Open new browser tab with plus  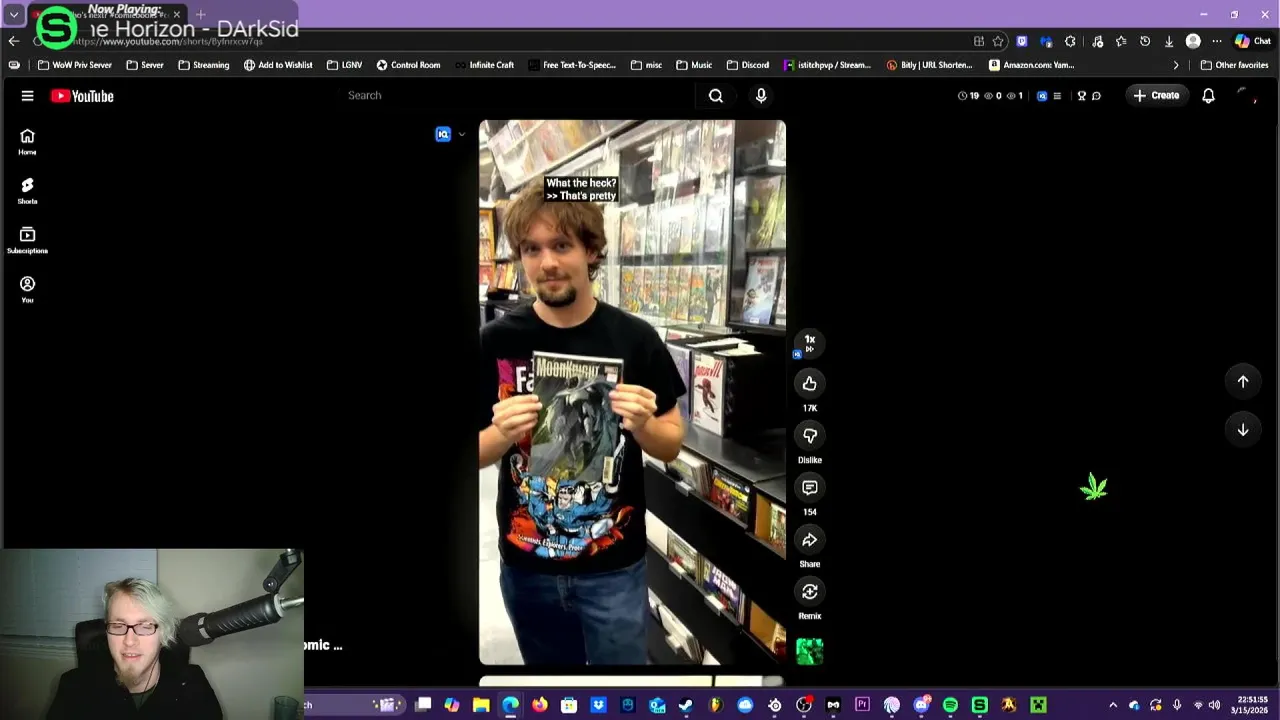pos(200,14)
